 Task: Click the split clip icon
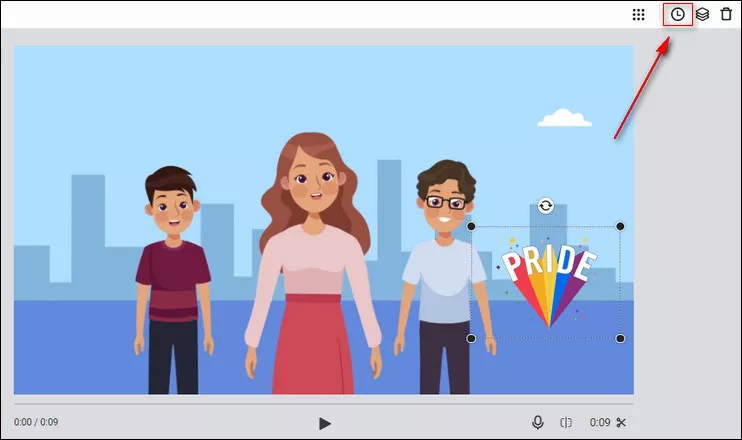[x=566, y=422]
